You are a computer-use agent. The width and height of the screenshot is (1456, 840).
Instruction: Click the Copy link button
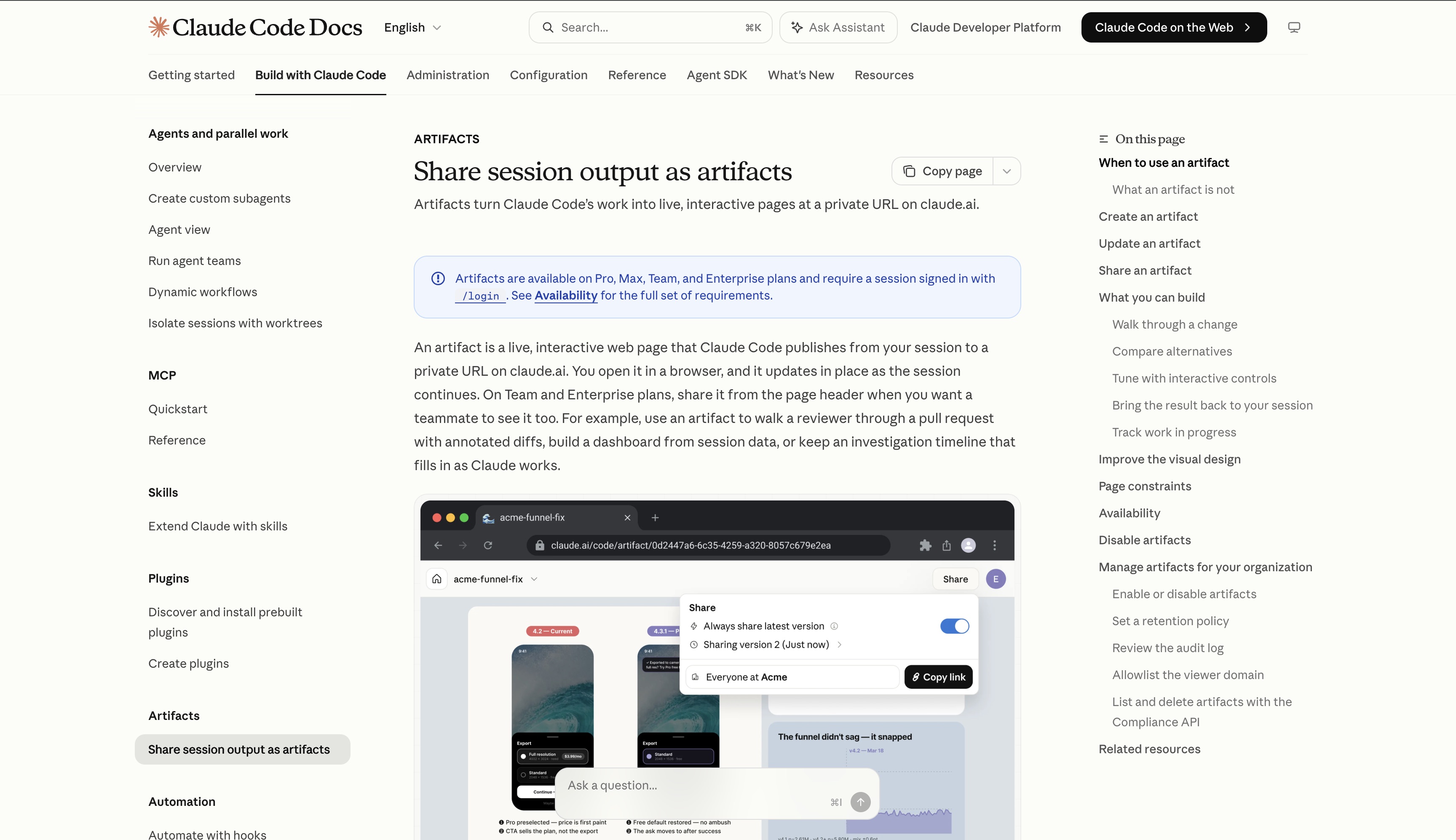[x=939, y=677]
